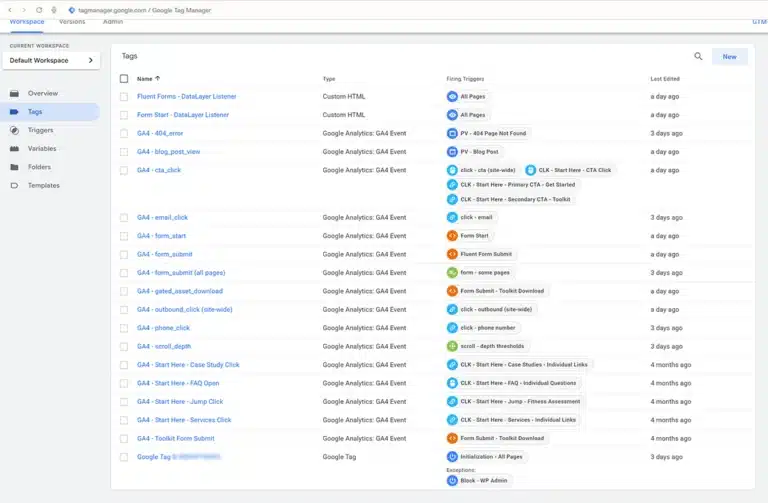The height and width of the screenshot is (503, 768).
Task: Open the GA4 - Start Here - Services Click tag
Action: tap(184, 420)
